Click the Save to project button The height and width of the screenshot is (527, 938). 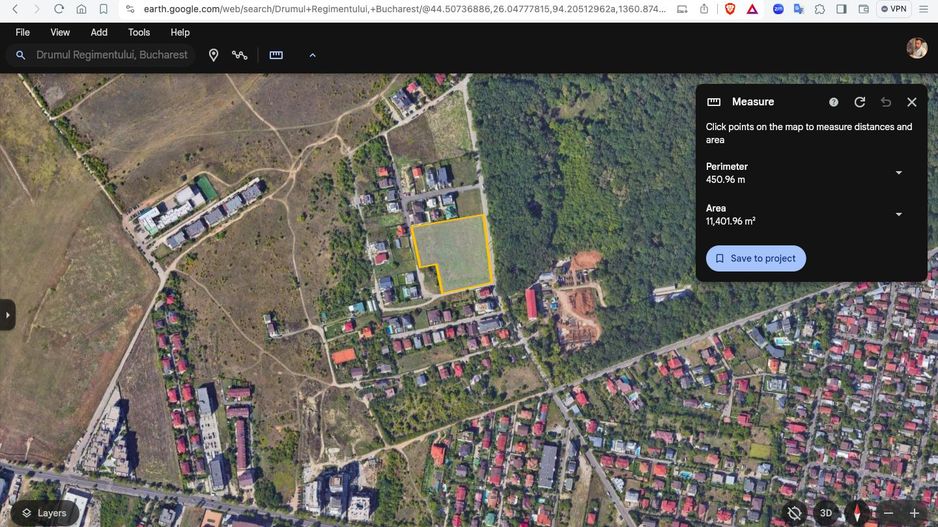[x=756, y=258]
